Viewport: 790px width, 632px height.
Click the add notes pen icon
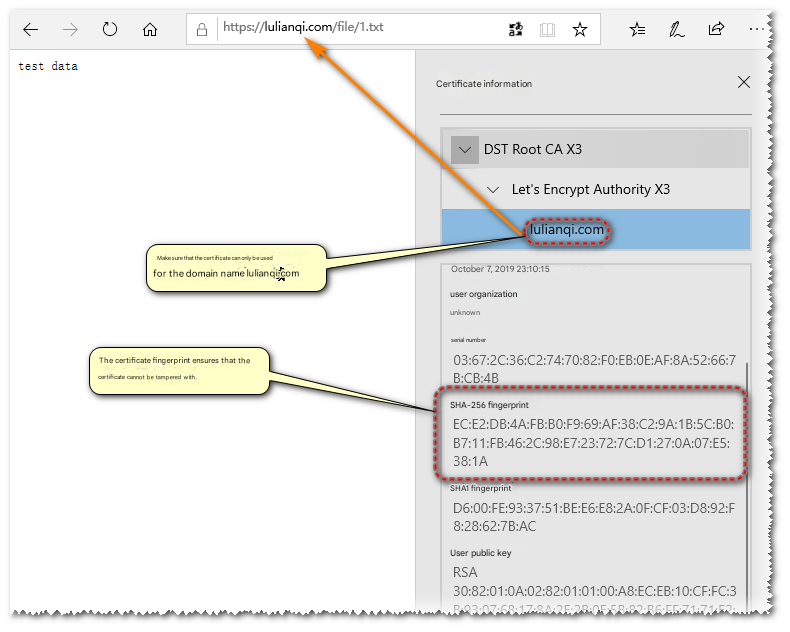point(676,30)
